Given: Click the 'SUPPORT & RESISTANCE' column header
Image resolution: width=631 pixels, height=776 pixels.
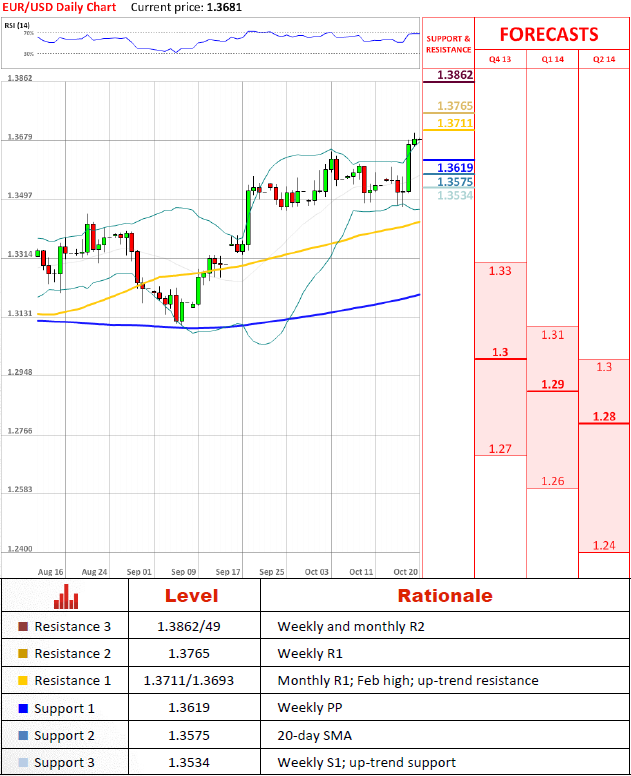Looking at the screenshot, I should (x=448, y=44).
